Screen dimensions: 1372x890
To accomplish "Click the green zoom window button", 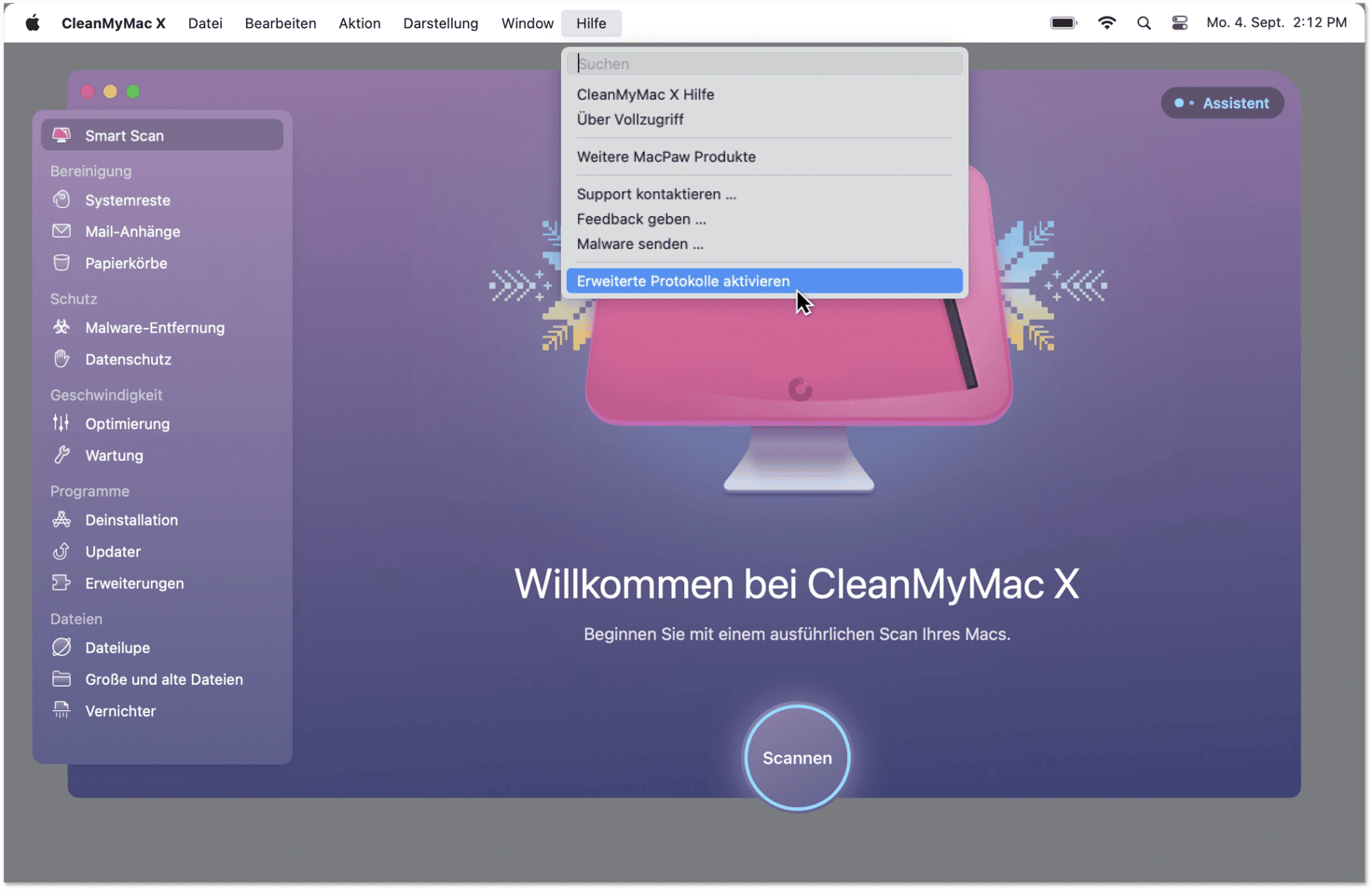I will pyautogui.click(x=133, y=91).
